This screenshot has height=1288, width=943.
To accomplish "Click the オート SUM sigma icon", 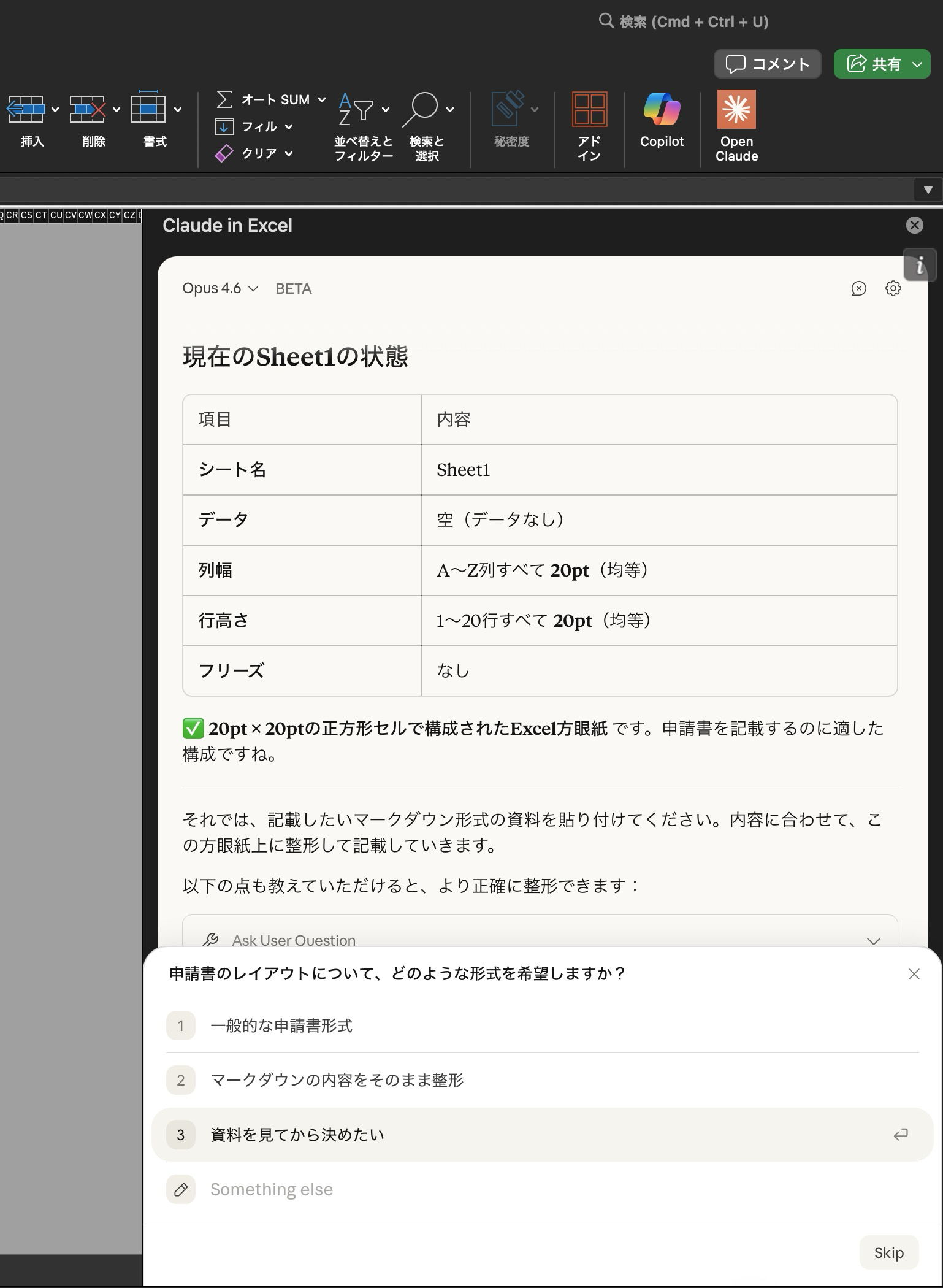I will [224, 99].
